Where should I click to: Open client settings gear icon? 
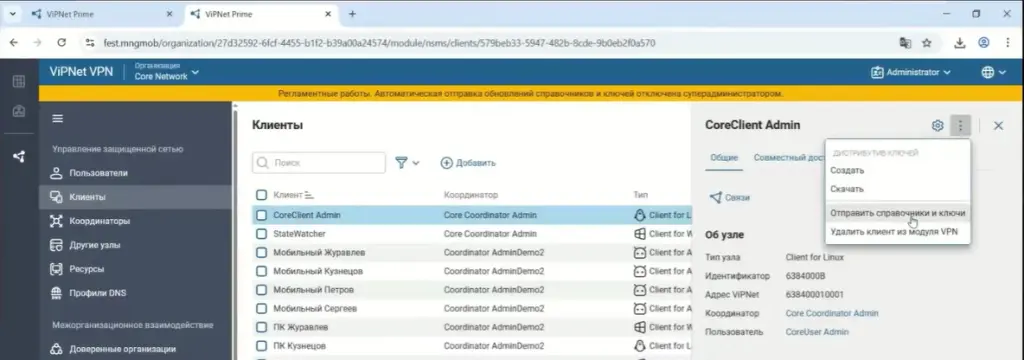(937, 125)
